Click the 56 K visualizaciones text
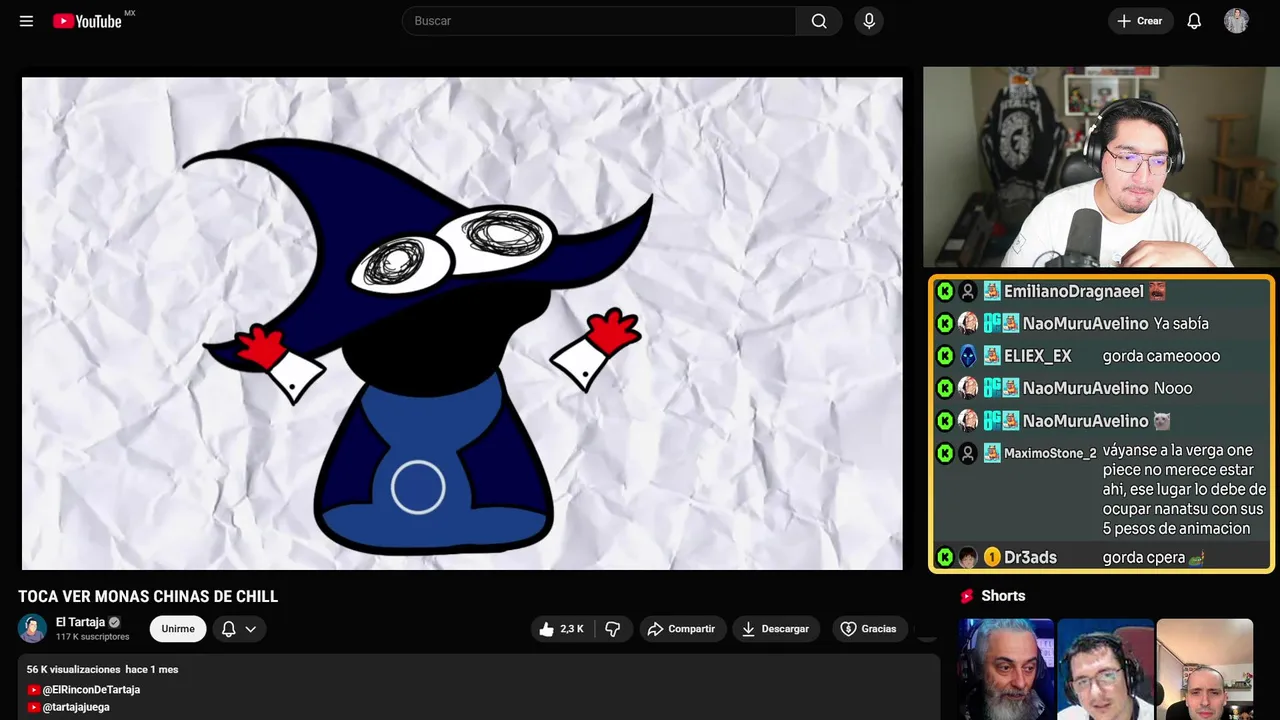Screen dimensions: 1280x720 [72, 669]
